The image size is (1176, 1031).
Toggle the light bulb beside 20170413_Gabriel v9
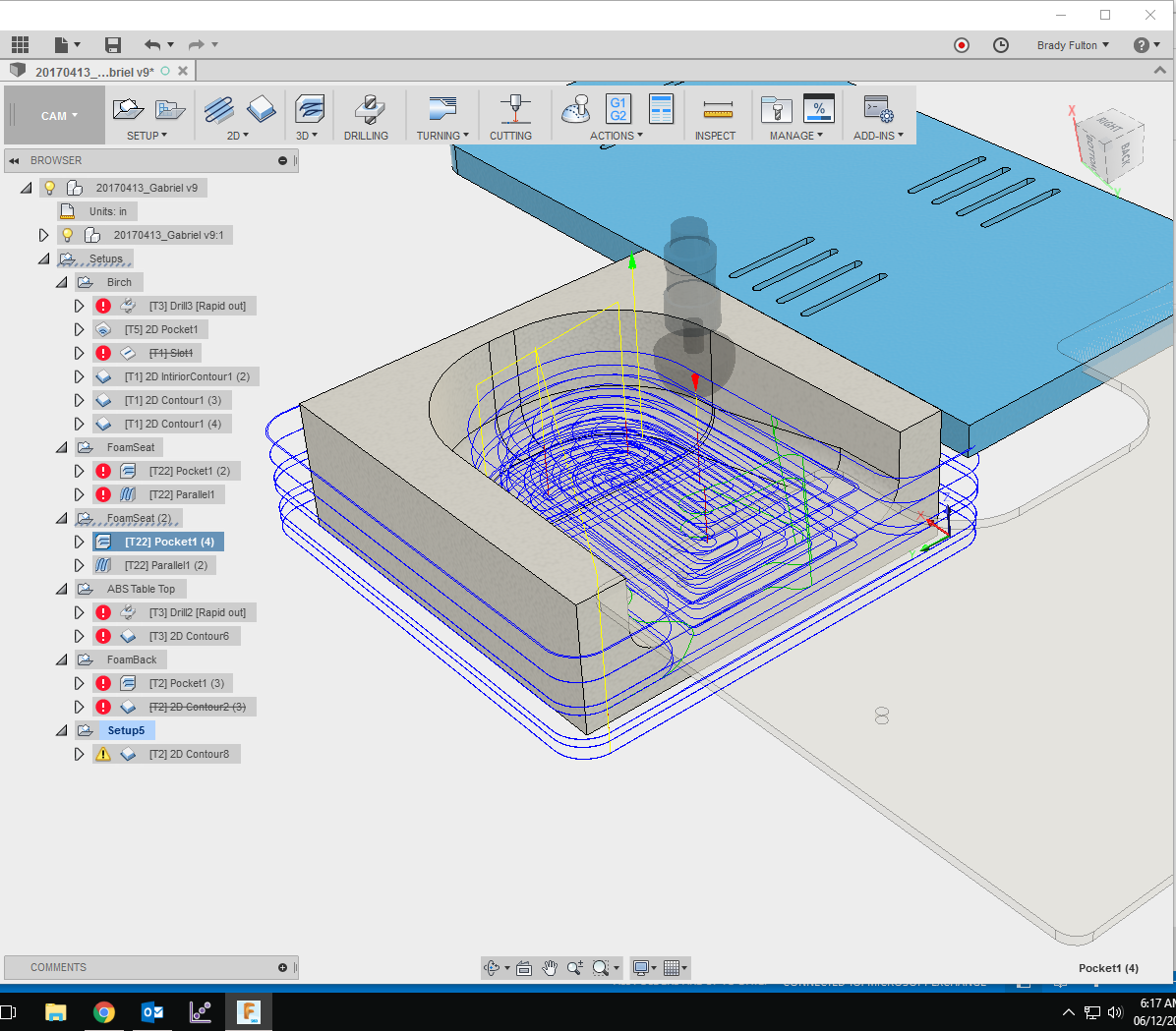click(x=49, y=187)
